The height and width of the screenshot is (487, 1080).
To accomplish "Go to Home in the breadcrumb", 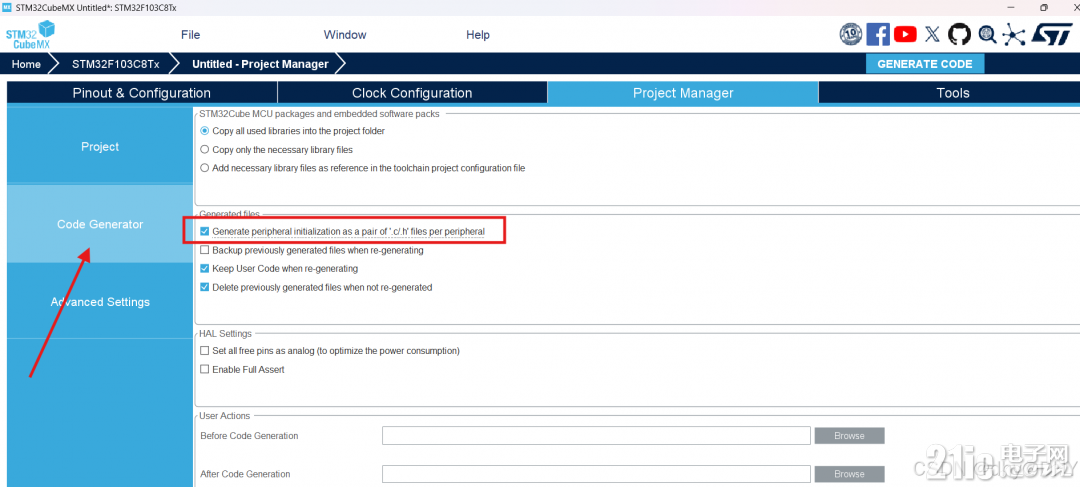I will click(26, 64).
